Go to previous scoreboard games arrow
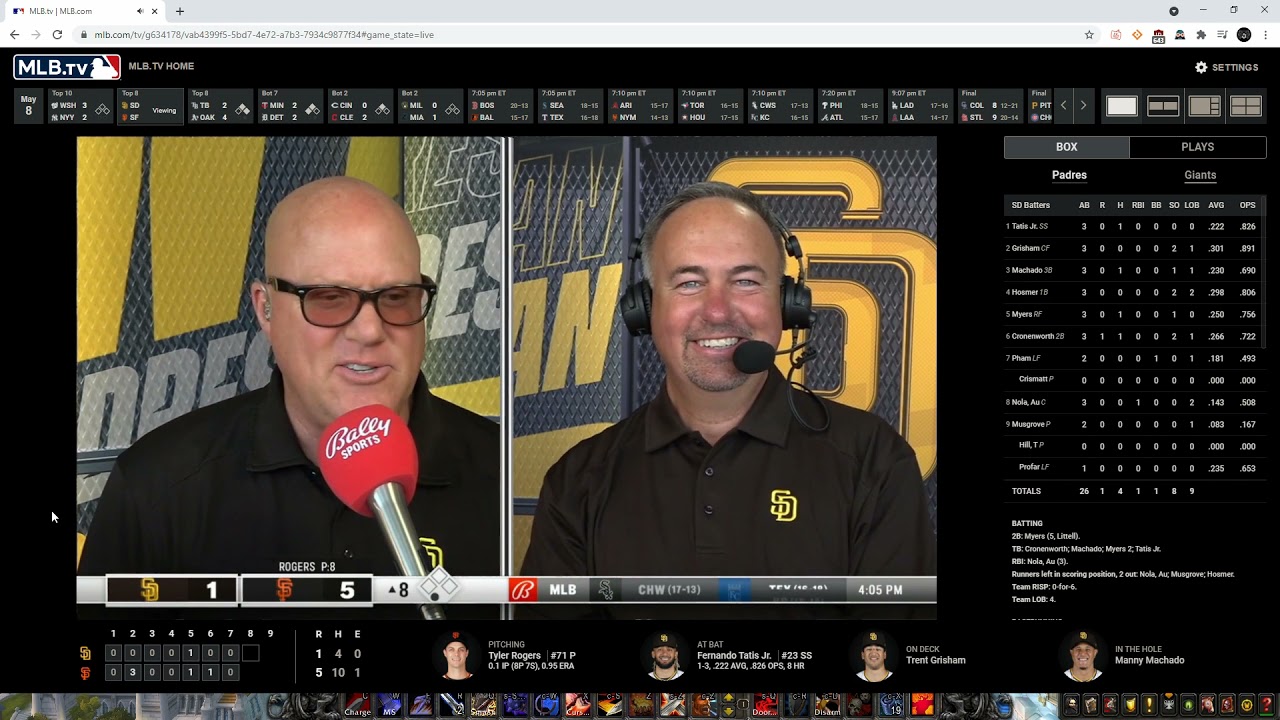The height and width of the screenshot is (720, 1280). [x=1064, y=105]
